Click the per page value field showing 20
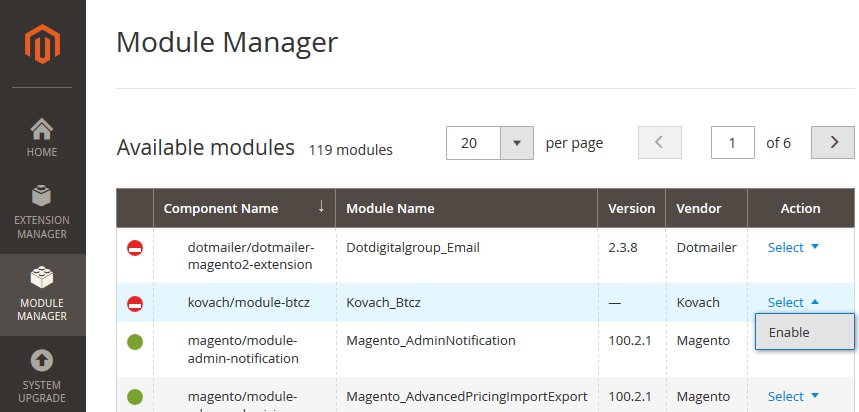 (x=473, y=143)
